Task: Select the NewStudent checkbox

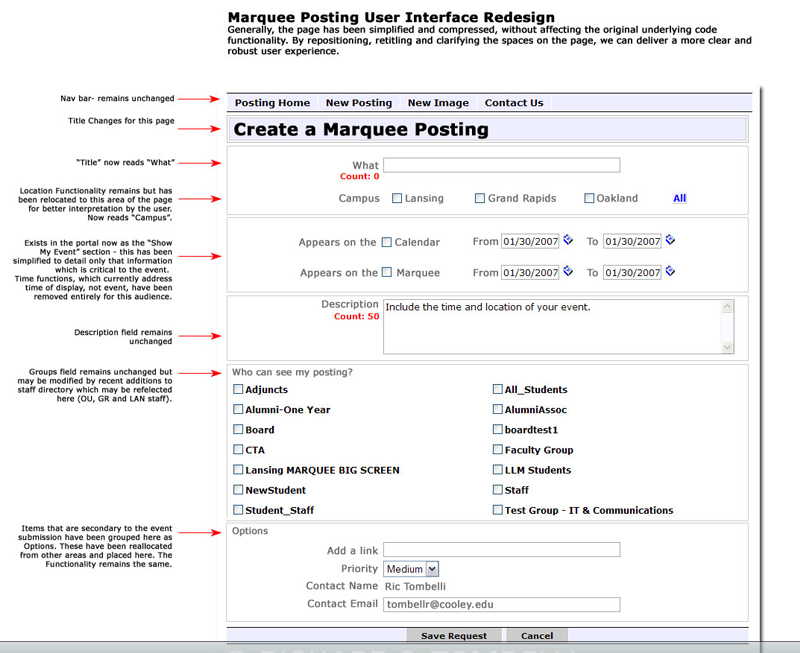Action: pyautogui.click(x=238, y=490)
